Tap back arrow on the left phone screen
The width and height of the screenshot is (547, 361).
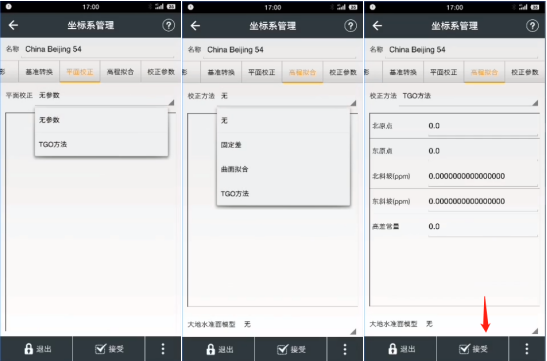pos(13,25)
